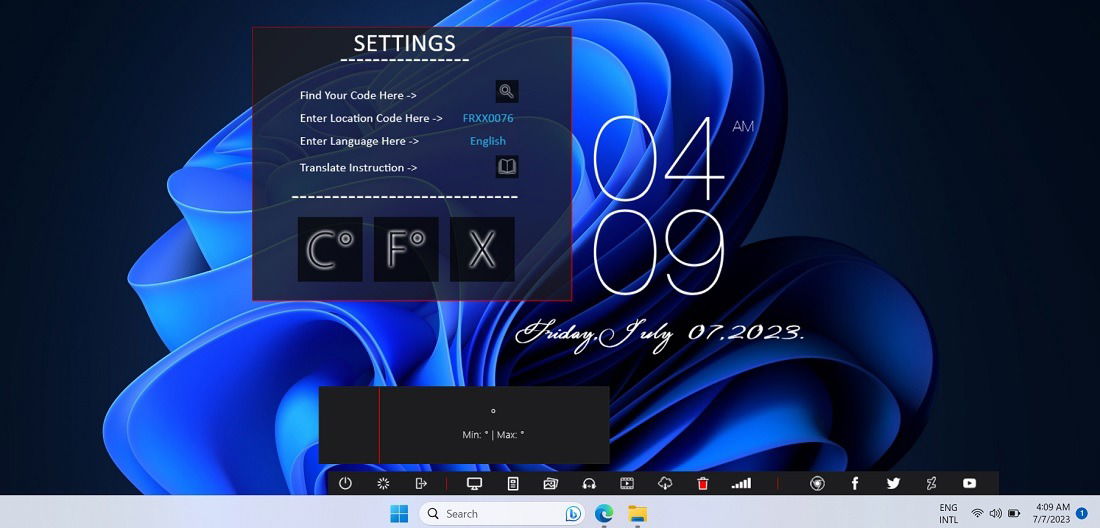Open the Documents icon in dock
Image resolution: width=1100 pixels, height=528 pixels.
pyautogui.click(x=513, y=483)
